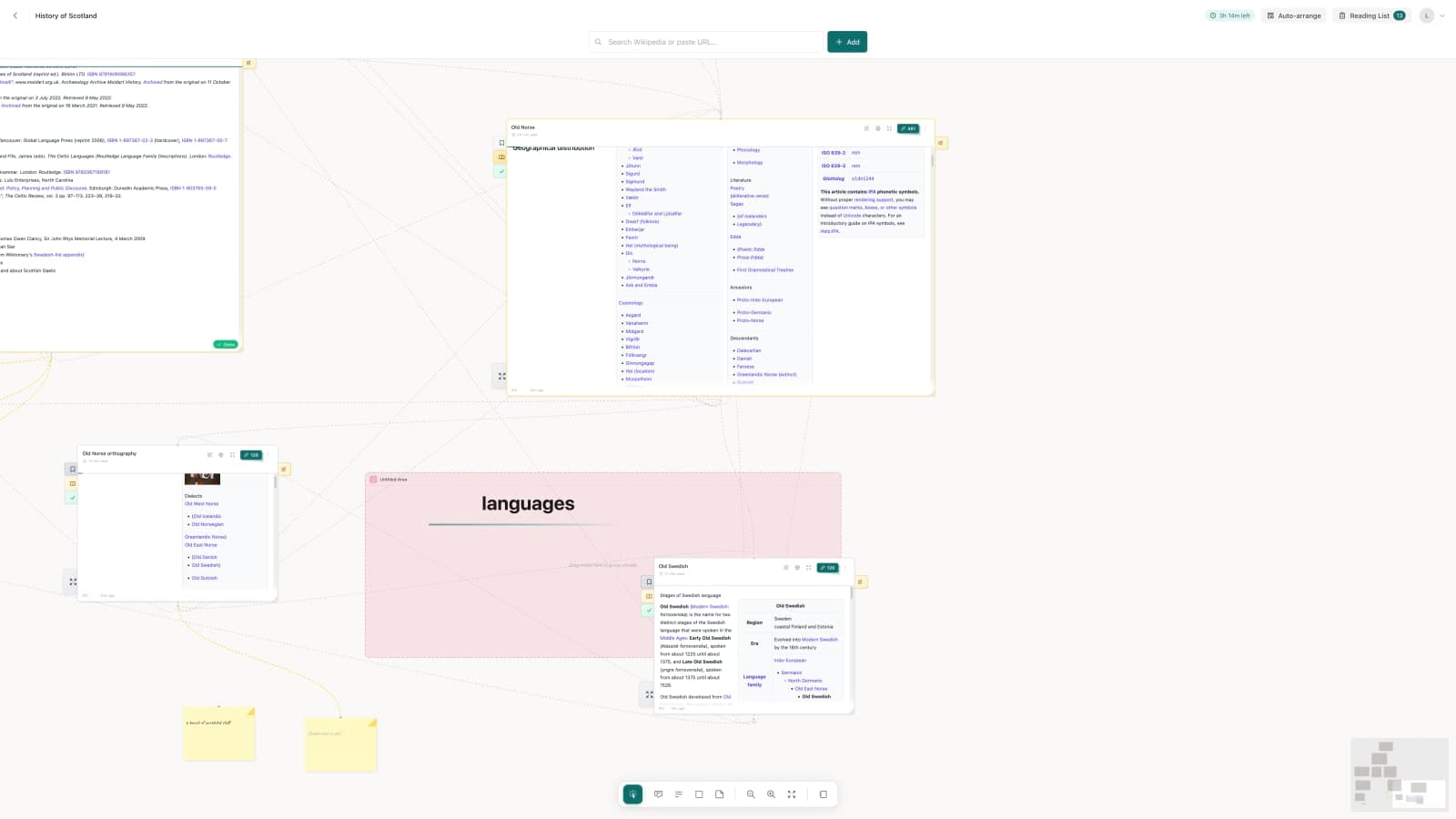Open the yellow note tab beside Old Norse orthography

point(285,470)
